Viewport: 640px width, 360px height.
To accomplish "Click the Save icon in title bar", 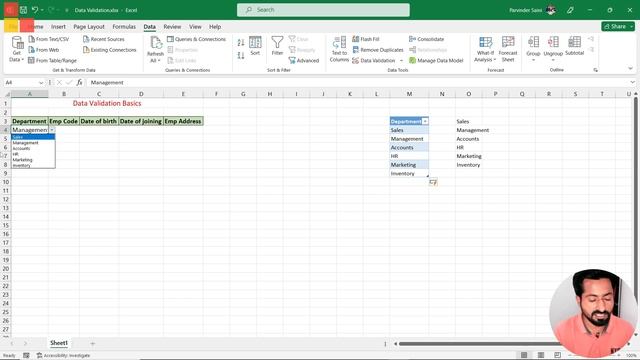I will [x=23, y=10].
